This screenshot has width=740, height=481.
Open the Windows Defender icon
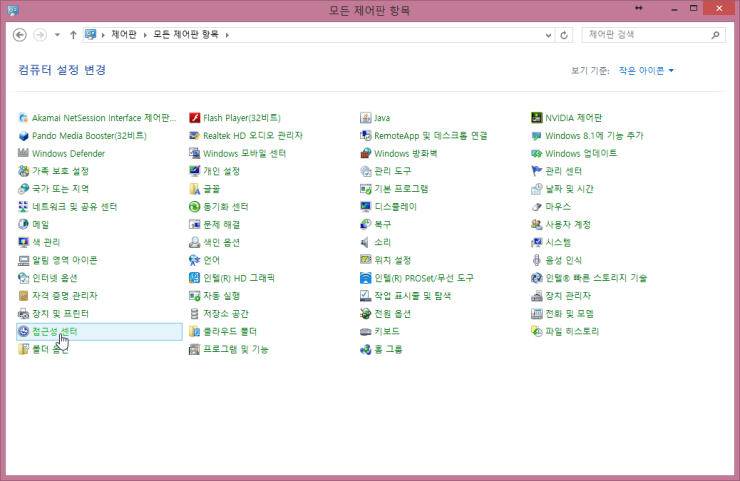click(23, 153)
